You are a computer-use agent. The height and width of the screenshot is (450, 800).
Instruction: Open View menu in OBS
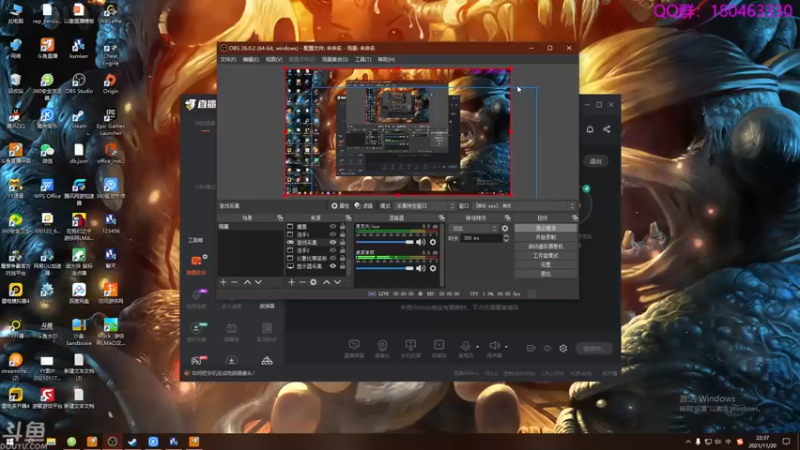pyautogui.click(x=274, y=60)
